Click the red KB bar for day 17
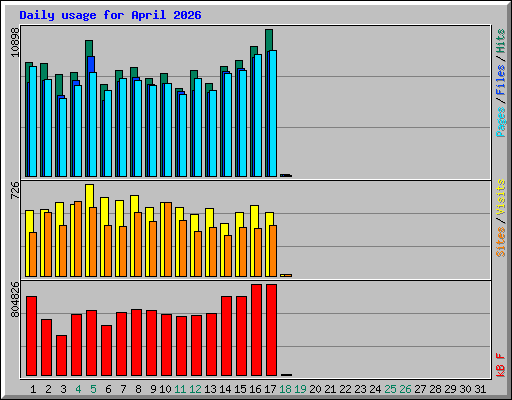The width and height of the screenshot is (512, 400). 271,330
